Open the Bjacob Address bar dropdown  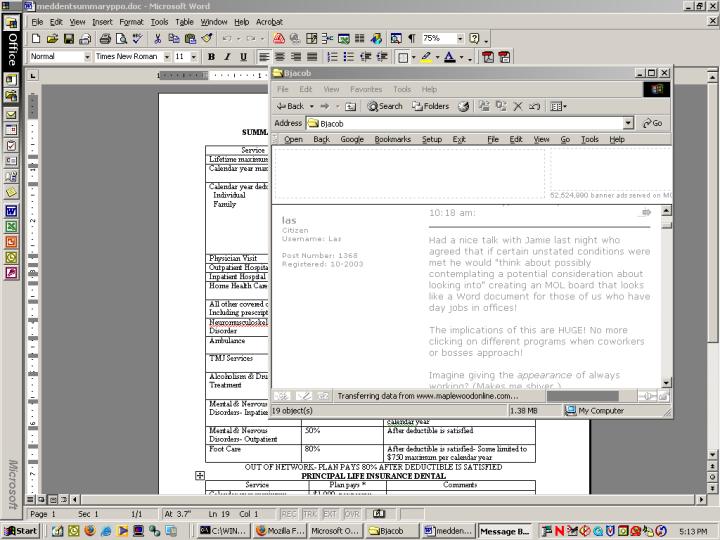pyautogui.click(x=628, y=123)
